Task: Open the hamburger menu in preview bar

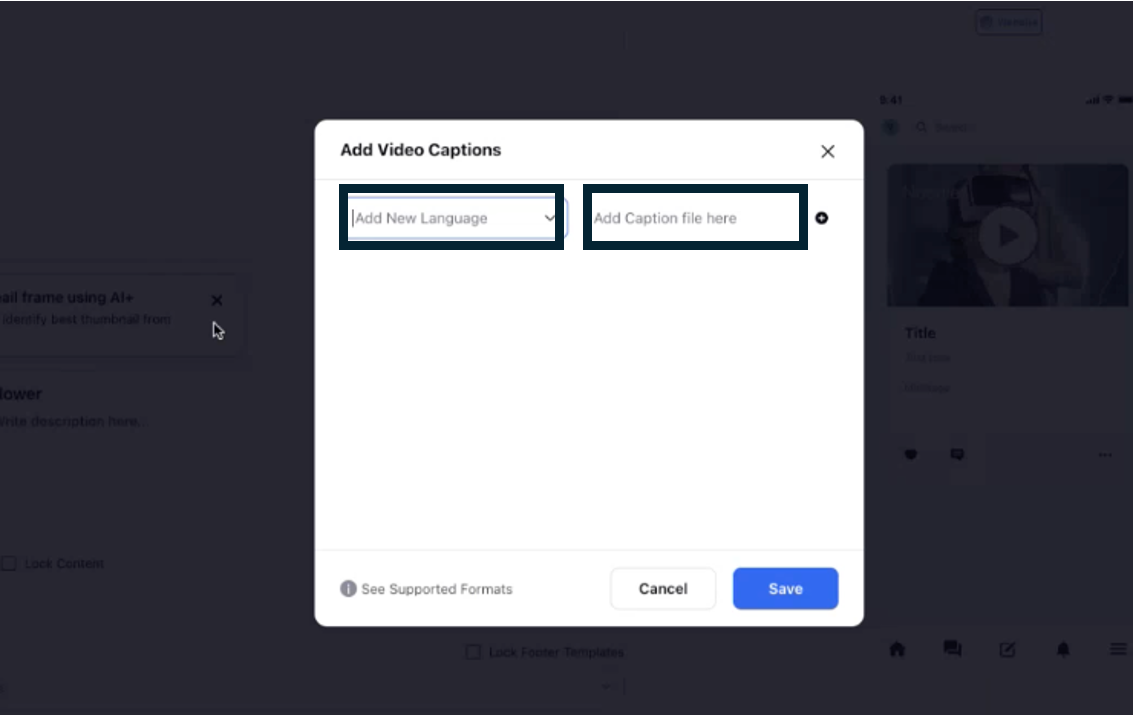Action: pyautogui.click(x=1118, y=649)
